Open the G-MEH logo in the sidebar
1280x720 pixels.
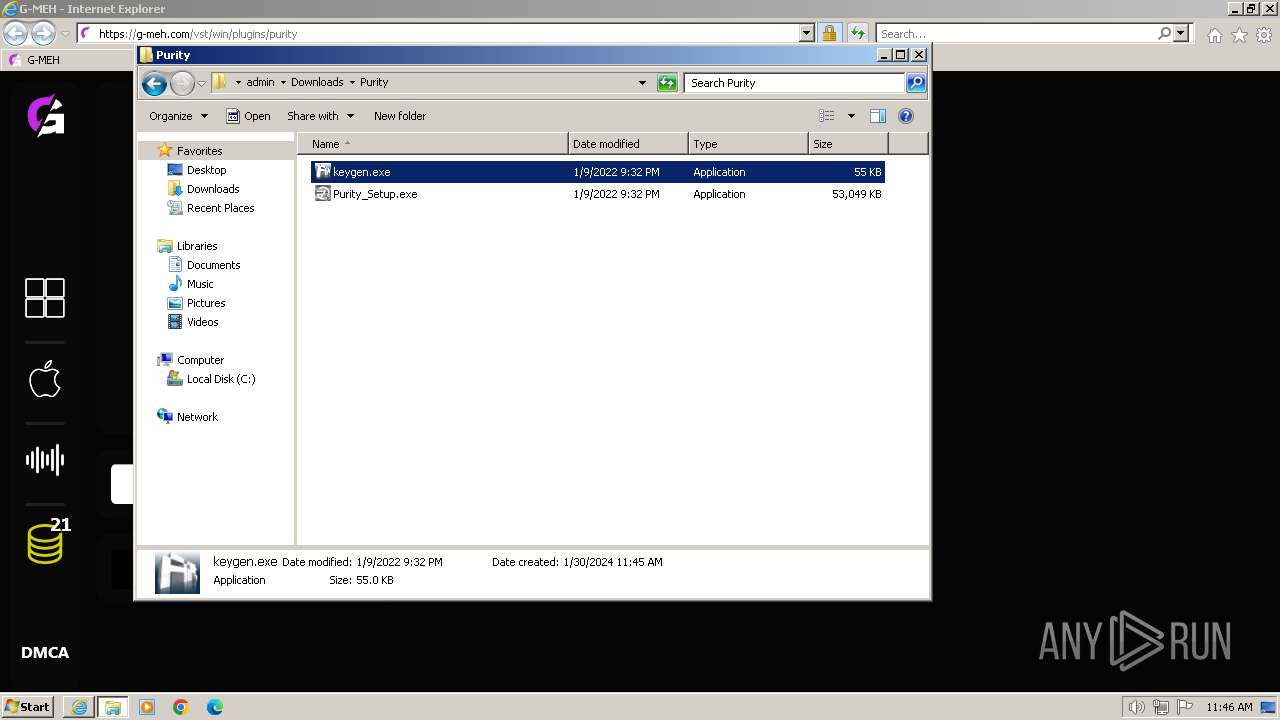pyautogui.click(x=45, y=115)
